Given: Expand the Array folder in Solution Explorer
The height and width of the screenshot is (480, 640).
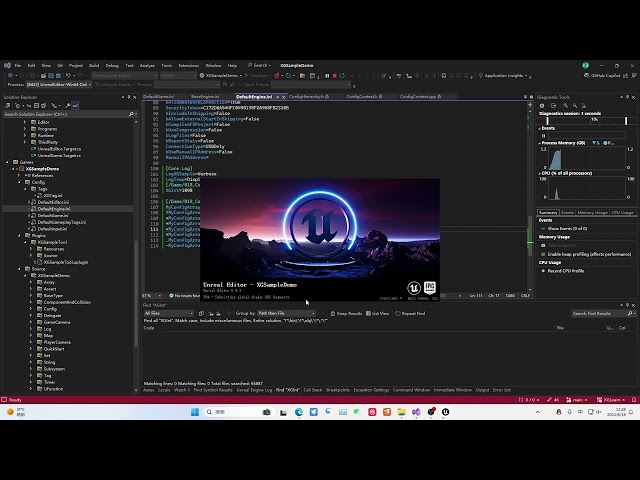Looking at the screenshot, I should click(x=31, y=282).
